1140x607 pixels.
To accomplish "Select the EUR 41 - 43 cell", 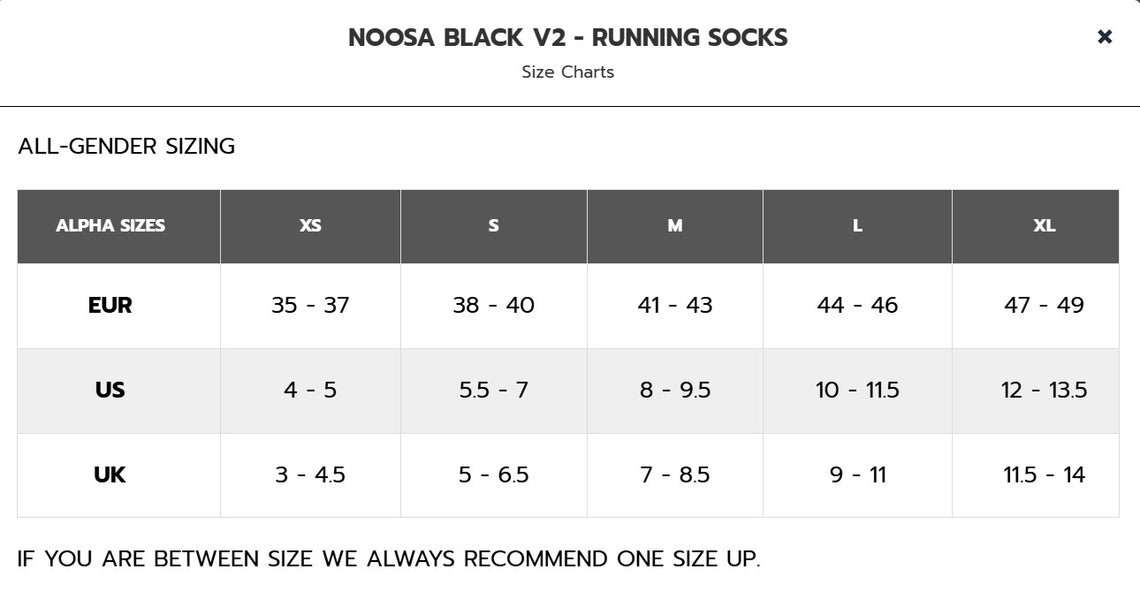I will point(675,305).
